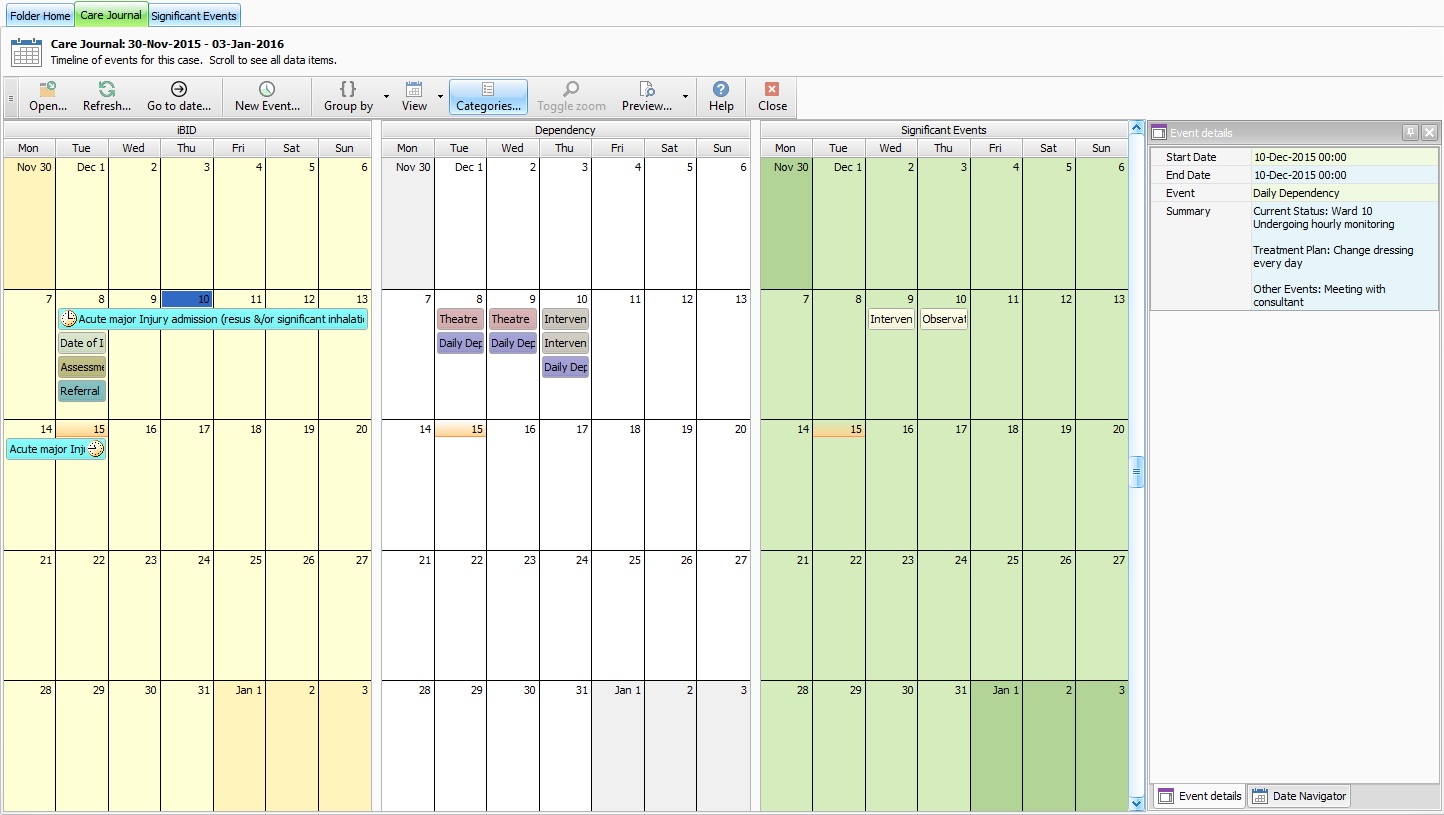
Task: Refresh the care journal timeline
Action: (x=106, y=90)
